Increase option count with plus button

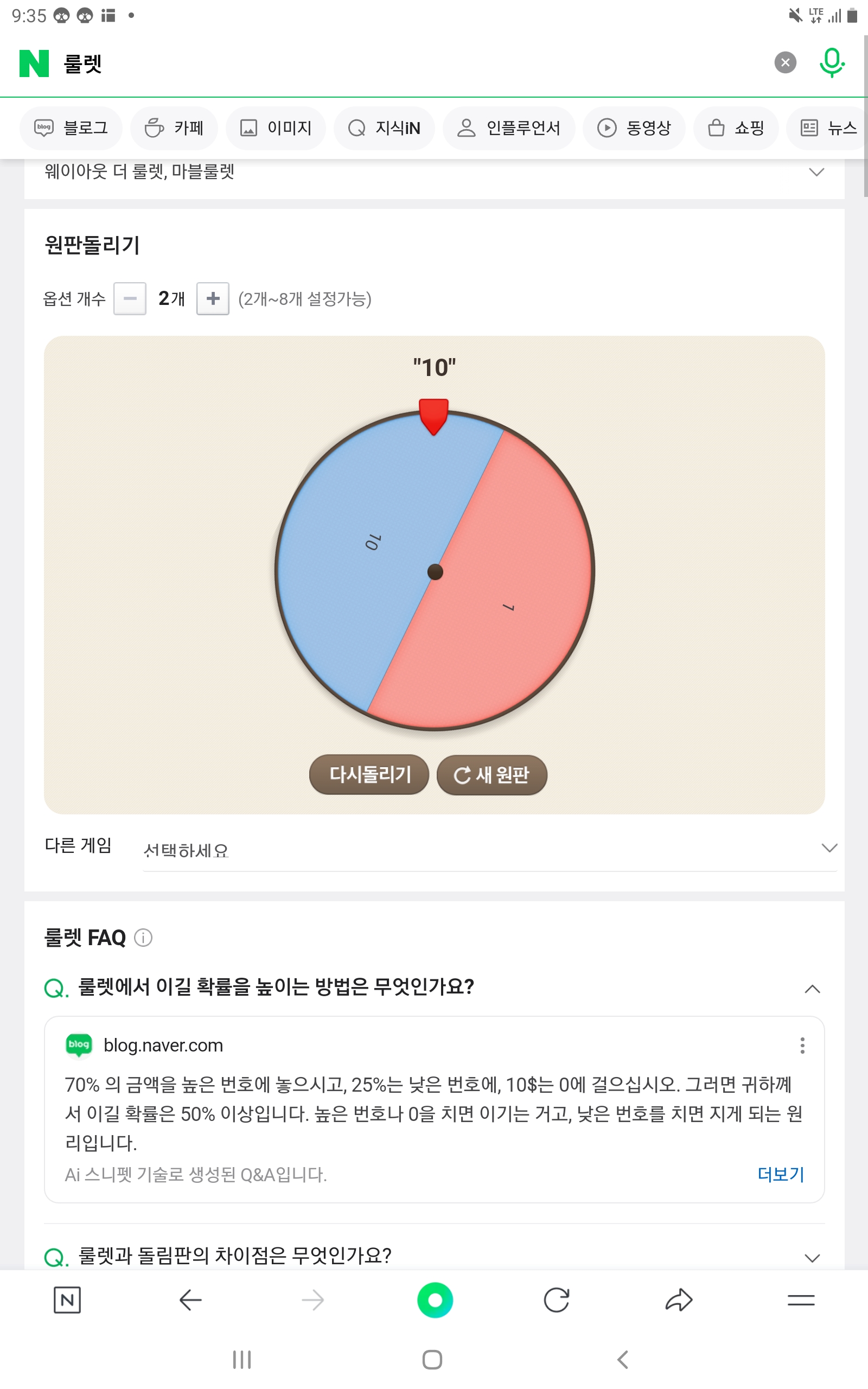(x=213, y=298)
